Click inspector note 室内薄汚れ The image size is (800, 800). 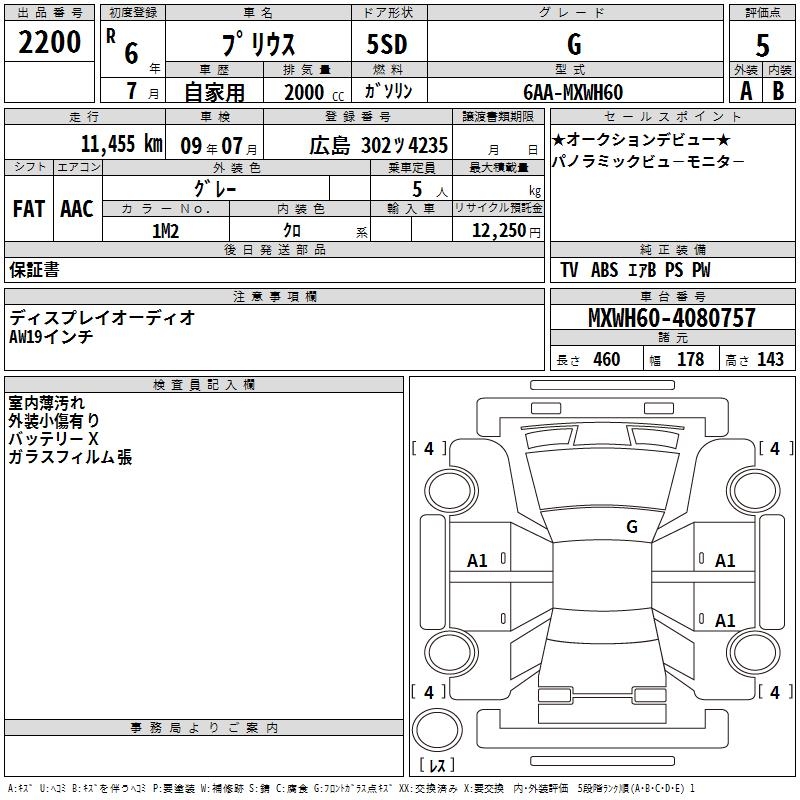[46, 403]
